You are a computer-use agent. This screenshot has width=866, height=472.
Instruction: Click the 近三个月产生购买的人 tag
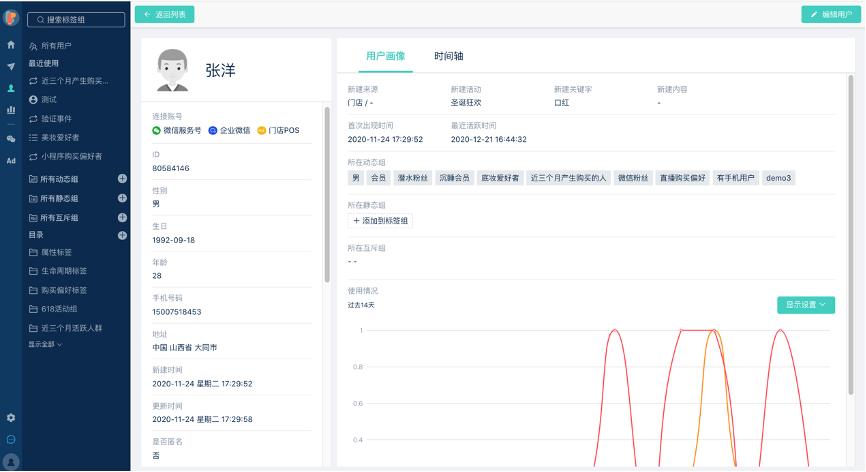tap(568, 178)
